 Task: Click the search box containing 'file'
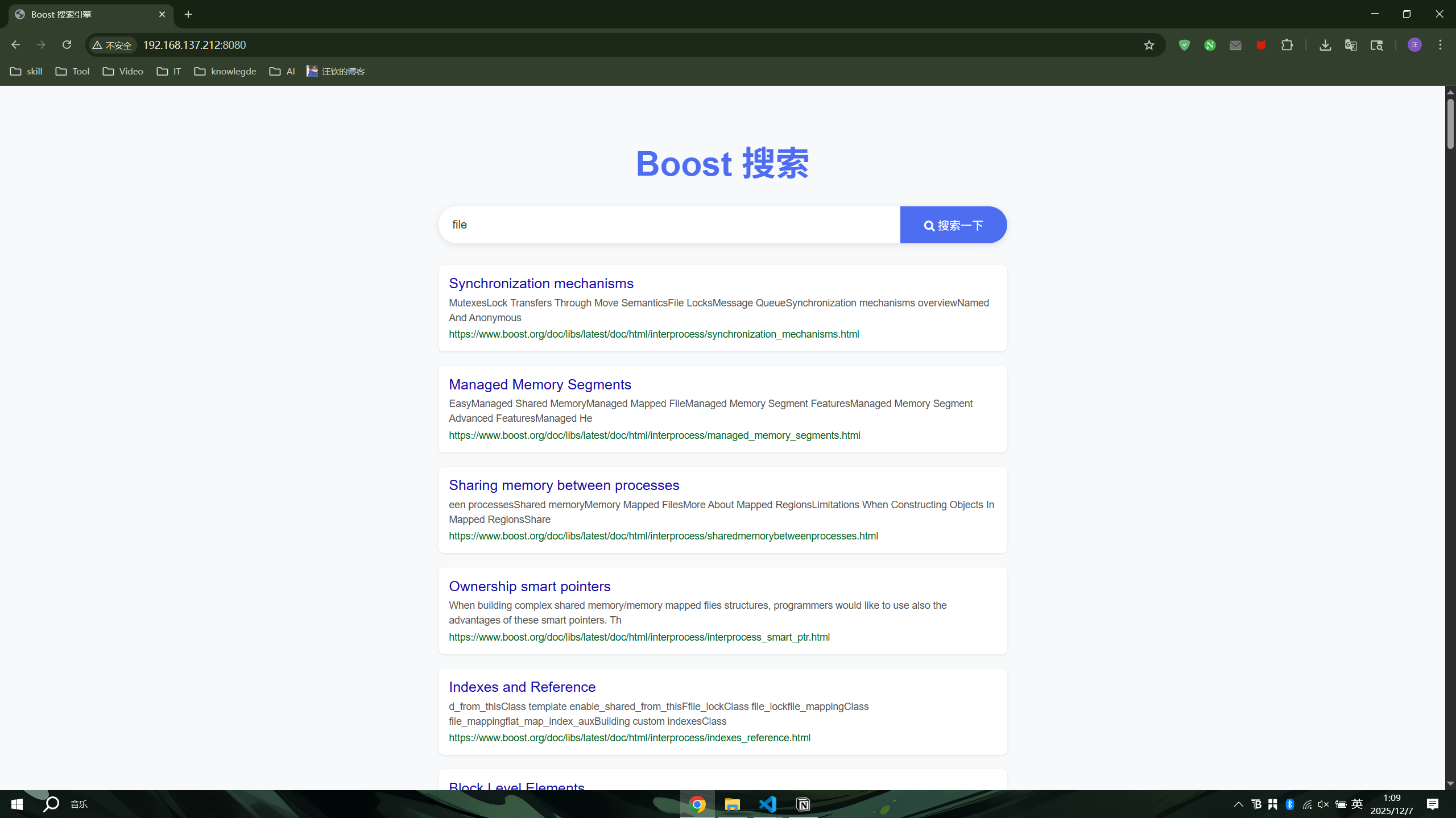click(x=668, y=225)
